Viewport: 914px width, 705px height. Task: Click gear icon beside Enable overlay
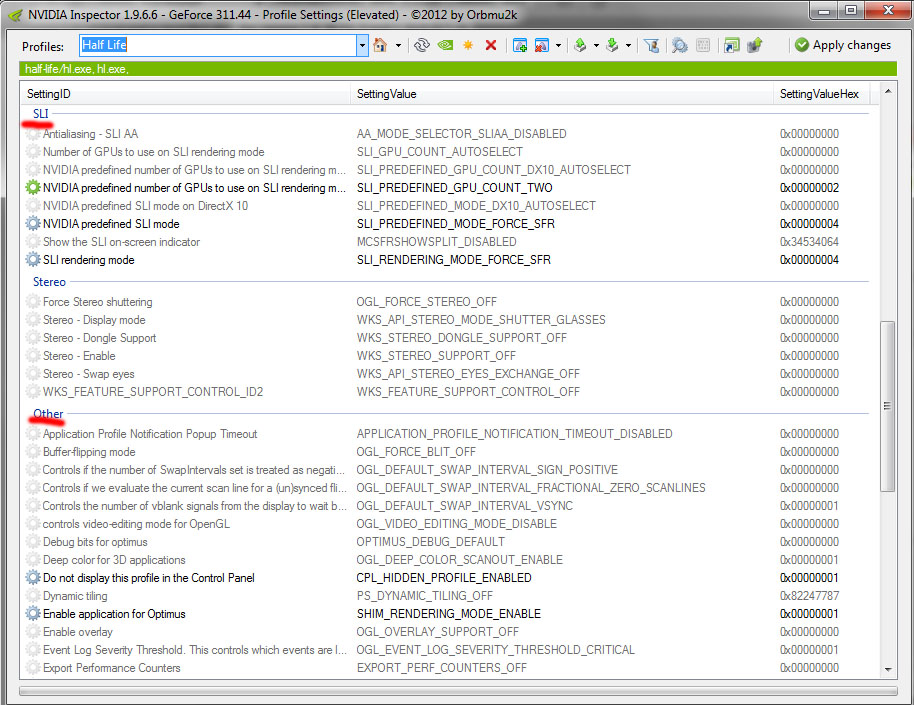point(33,632)
